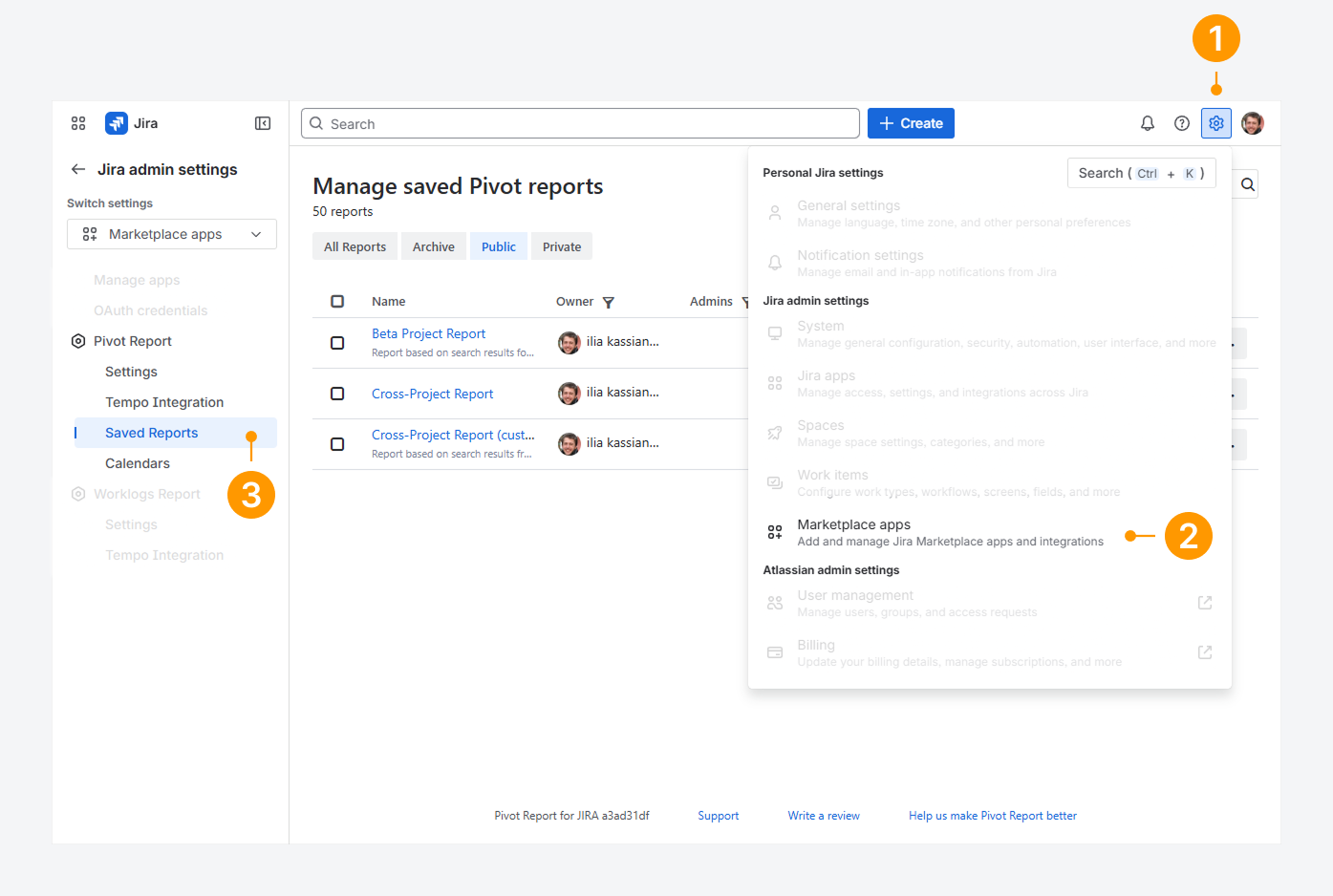Open the user profile avatar

1253,123
